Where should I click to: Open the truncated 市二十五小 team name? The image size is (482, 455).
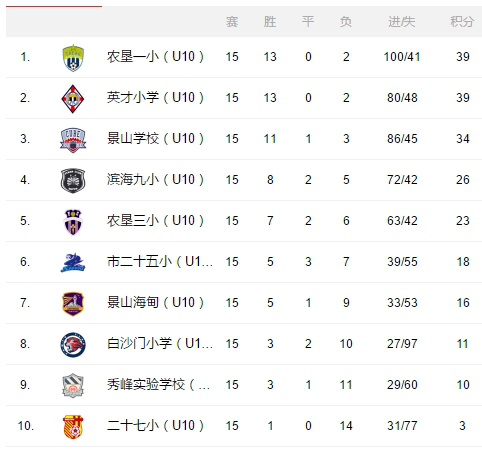(160, 262)
